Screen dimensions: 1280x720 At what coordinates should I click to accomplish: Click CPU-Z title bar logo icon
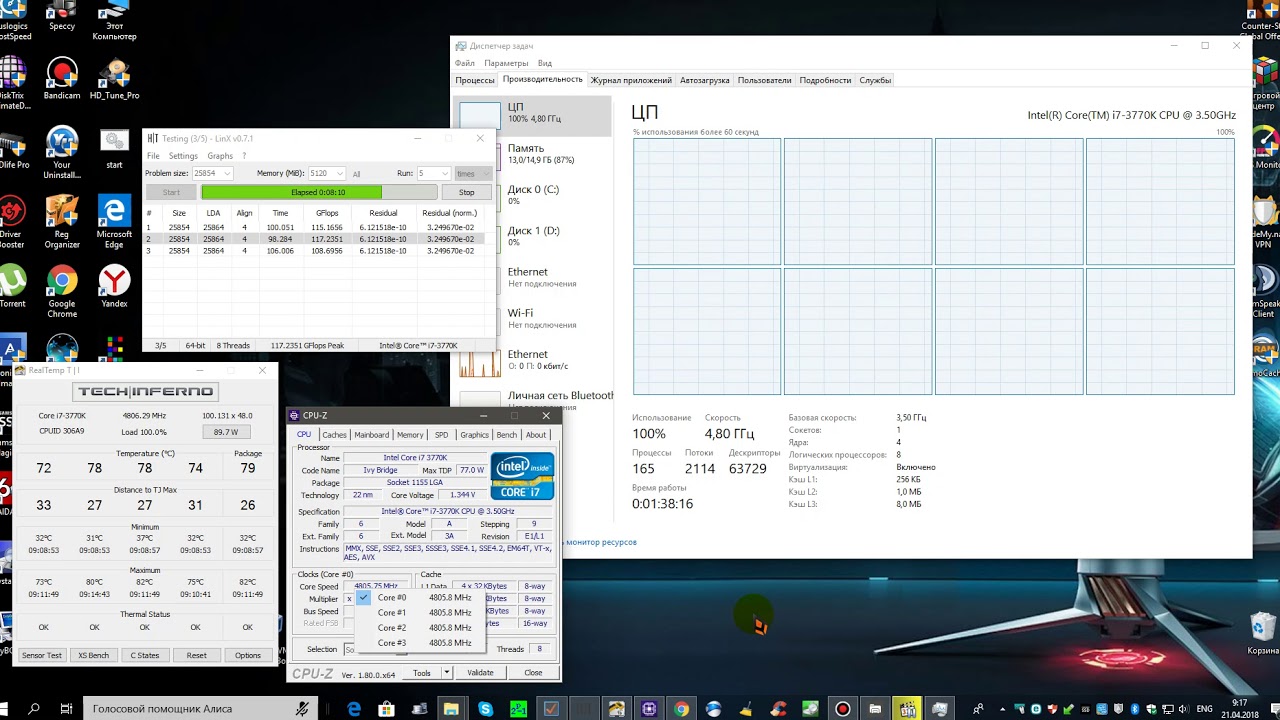coord(294,415)
